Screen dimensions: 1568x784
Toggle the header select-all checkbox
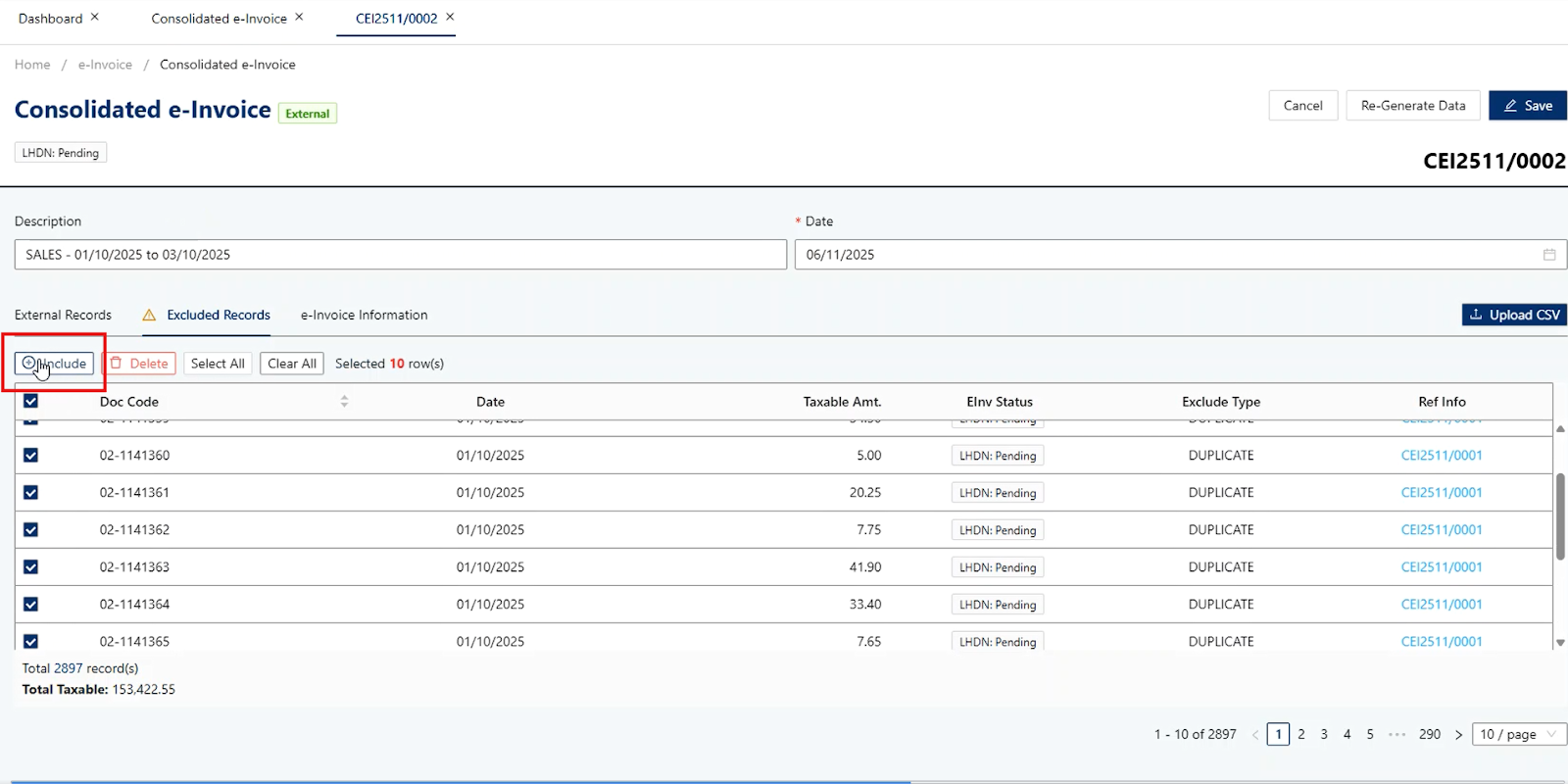31,402
